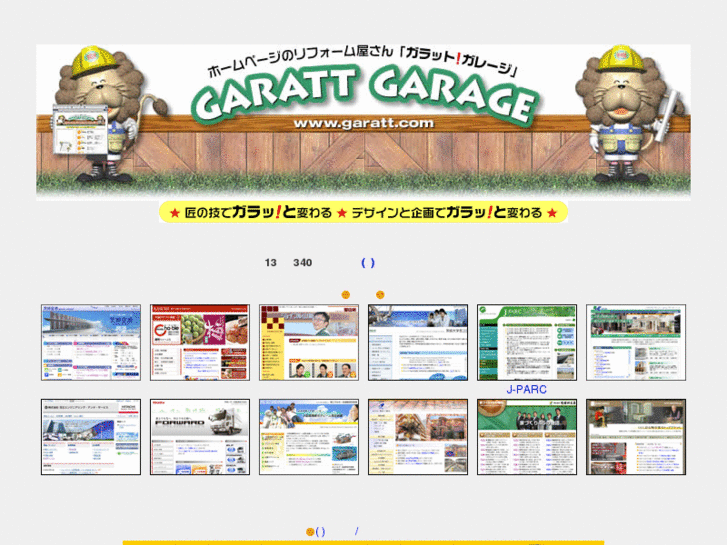
Task: Open the green J-PARC site thumbnail
Action: coord(527,342)
